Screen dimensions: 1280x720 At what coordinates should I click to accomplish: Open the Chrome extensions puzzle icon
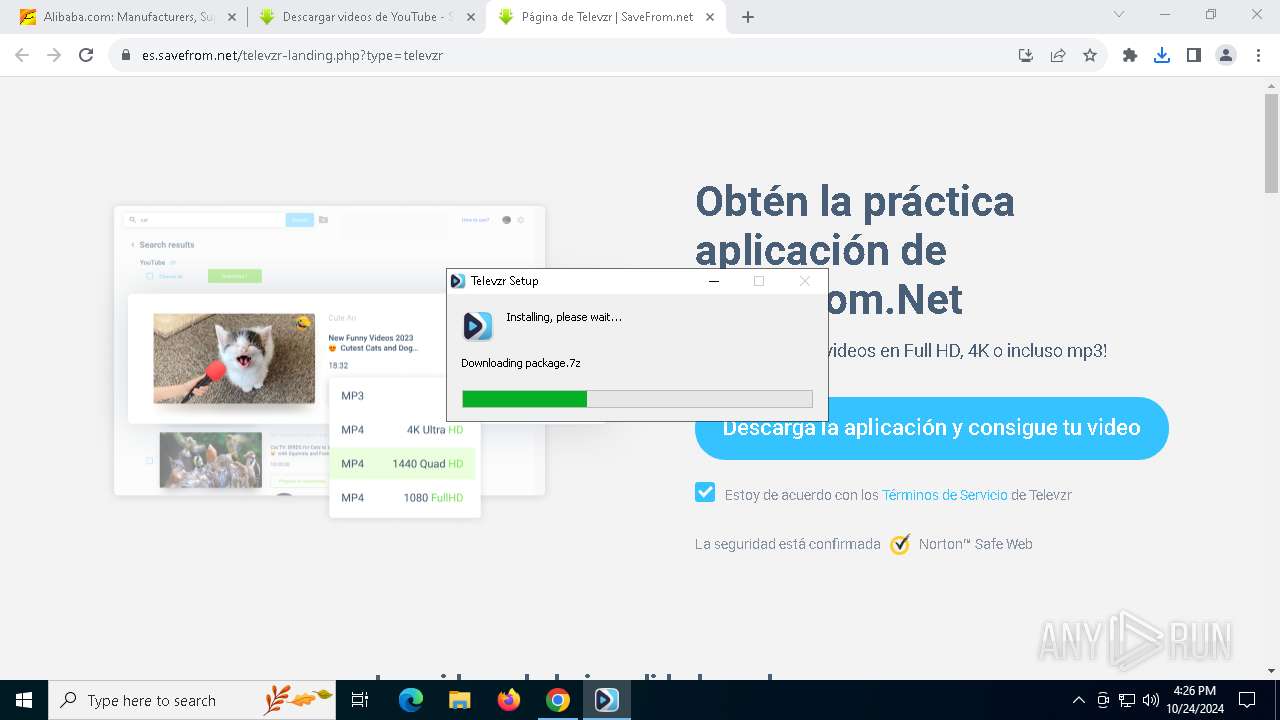tap(1130, 55)
